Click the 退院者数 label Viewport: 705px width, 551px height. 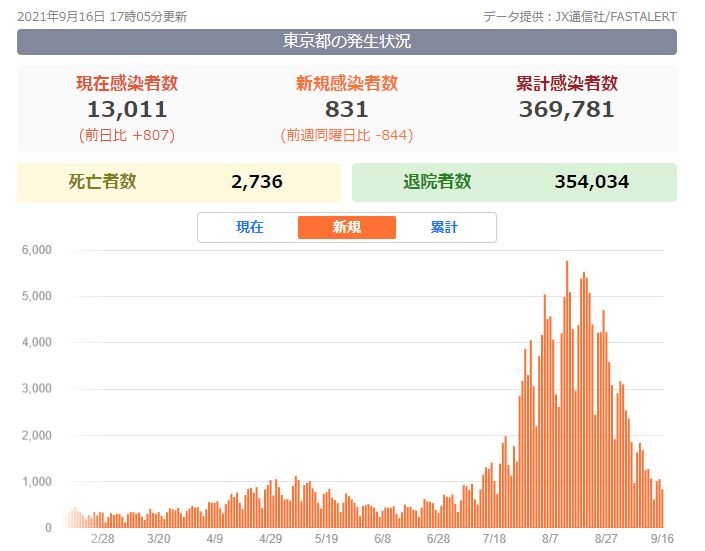pos(437,182)
